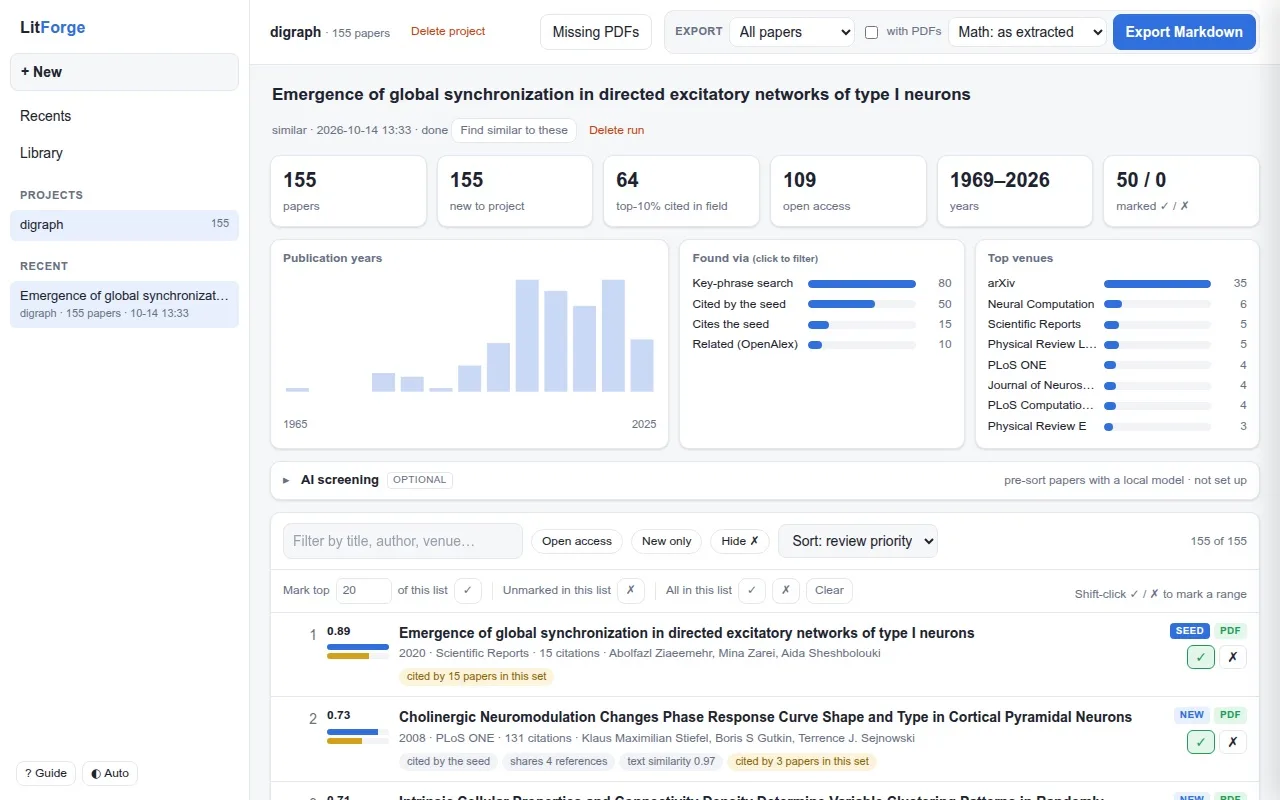Click the 'Mark top' number field showing 20

[x=364, y=590]
